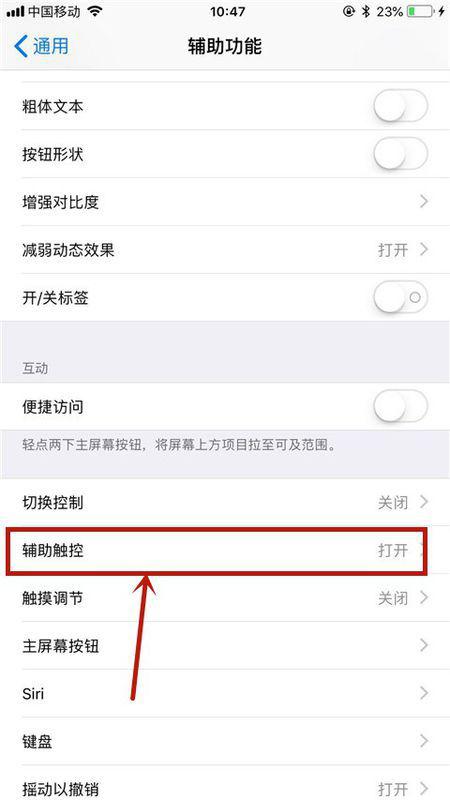Open the Siri accessibility row
Viewport: 450px width, 800px height.
click(225, 693)
